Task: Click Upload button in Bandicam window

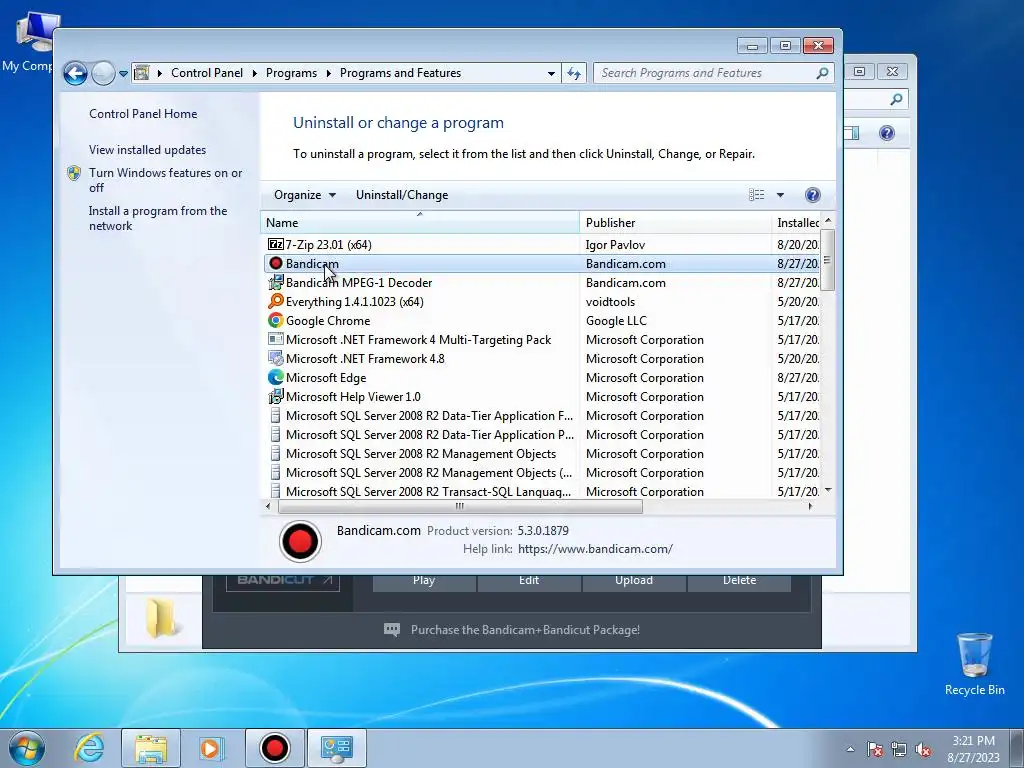Action: click(633, 580)
